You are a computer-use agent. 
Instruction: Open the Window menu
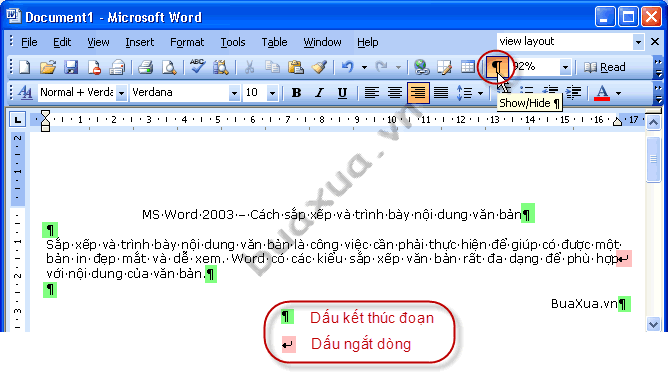click(x=322, y=42)
